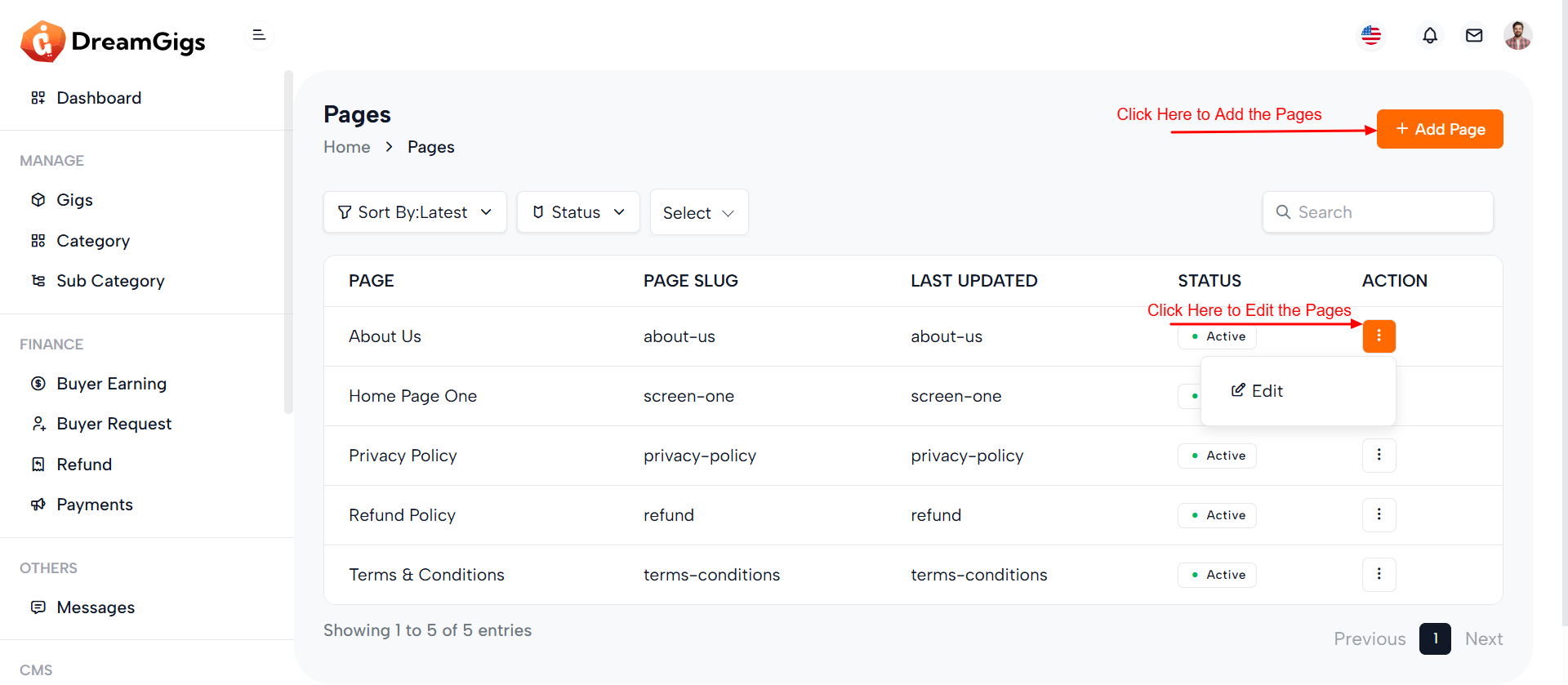Click the Add Page button

1440,129
